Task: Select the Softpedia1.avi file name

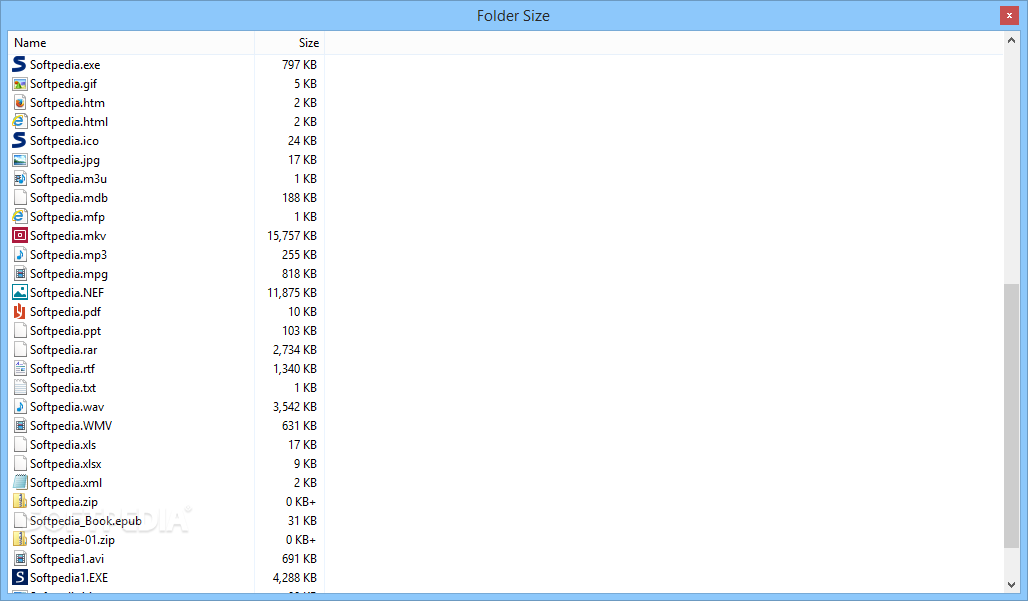Action: pyautogui.click(x=67, y=559)
